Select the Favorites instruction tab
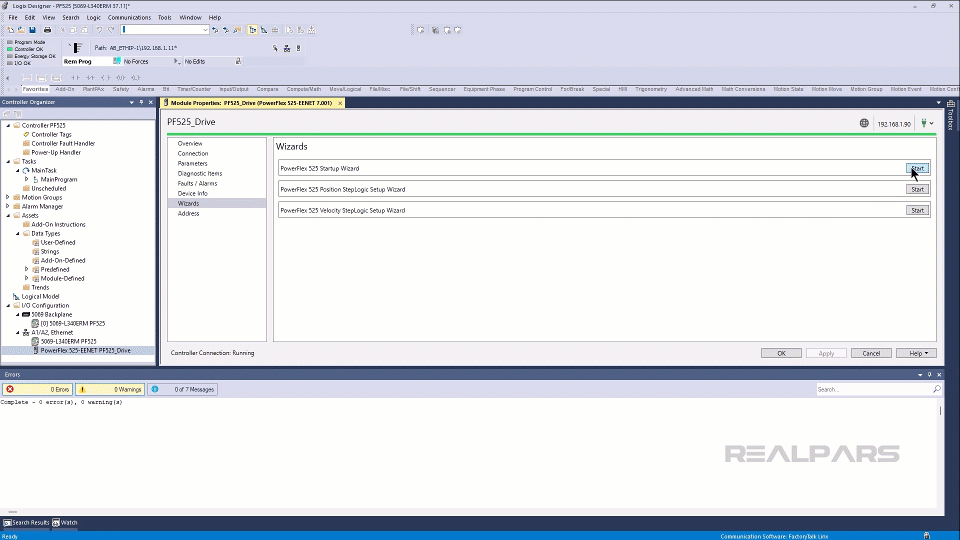The height and width of the screenshot is (540, 960). pyautogui.click(x=35, y=89)
